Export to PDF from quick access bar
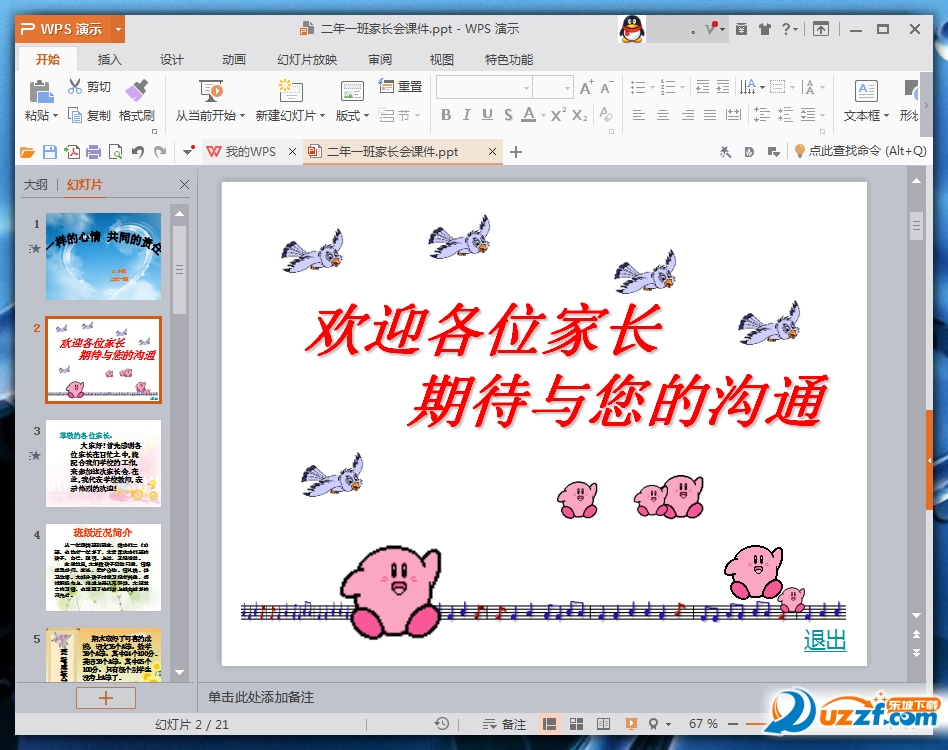 72,152
